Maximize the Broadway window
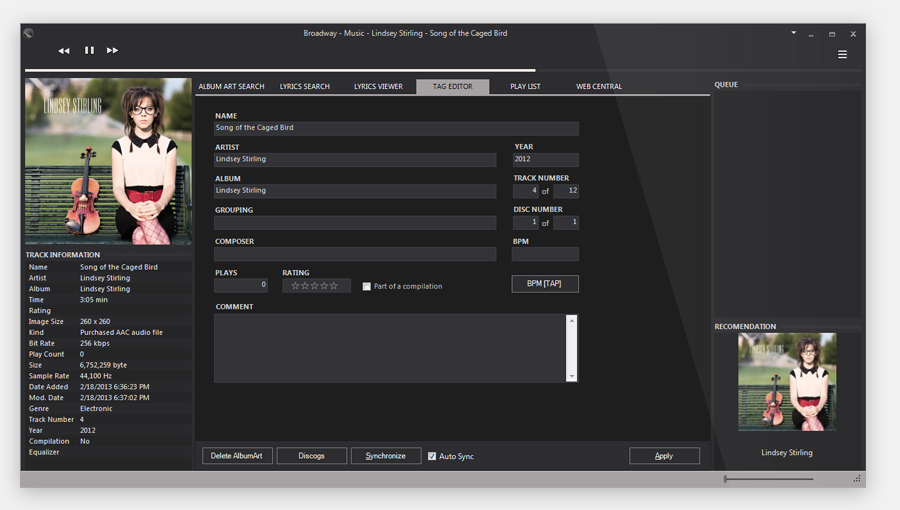This screenshot has width=900, height=510. click(x=832, y=34)
